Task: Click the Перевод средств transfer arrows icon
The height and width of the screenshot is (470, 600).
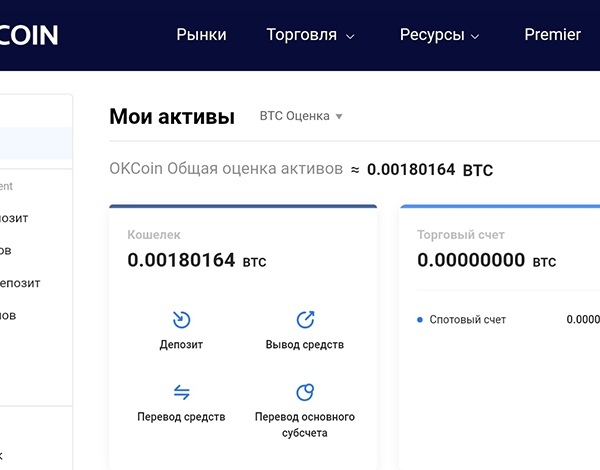Action: [x=181, y=392]
